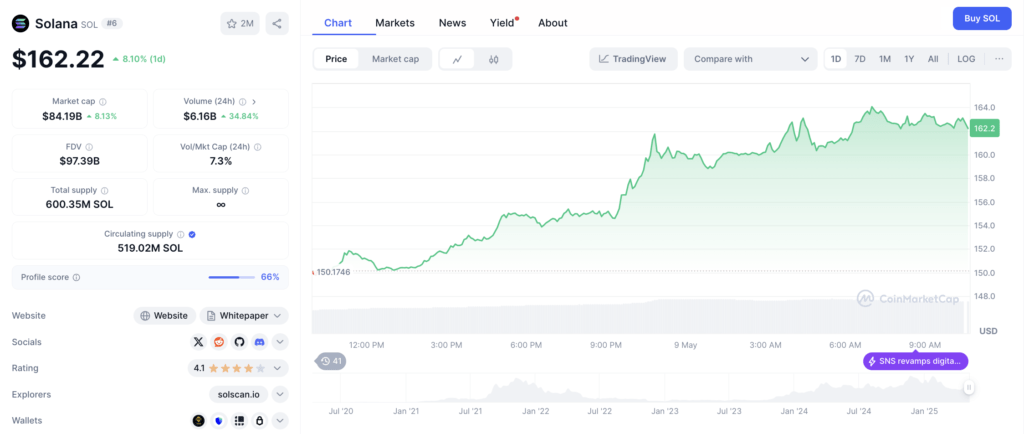The width and height of the screenshot is (1024, 434).
Task: Open the SNS revamps news pill
Action: [916, 361]
